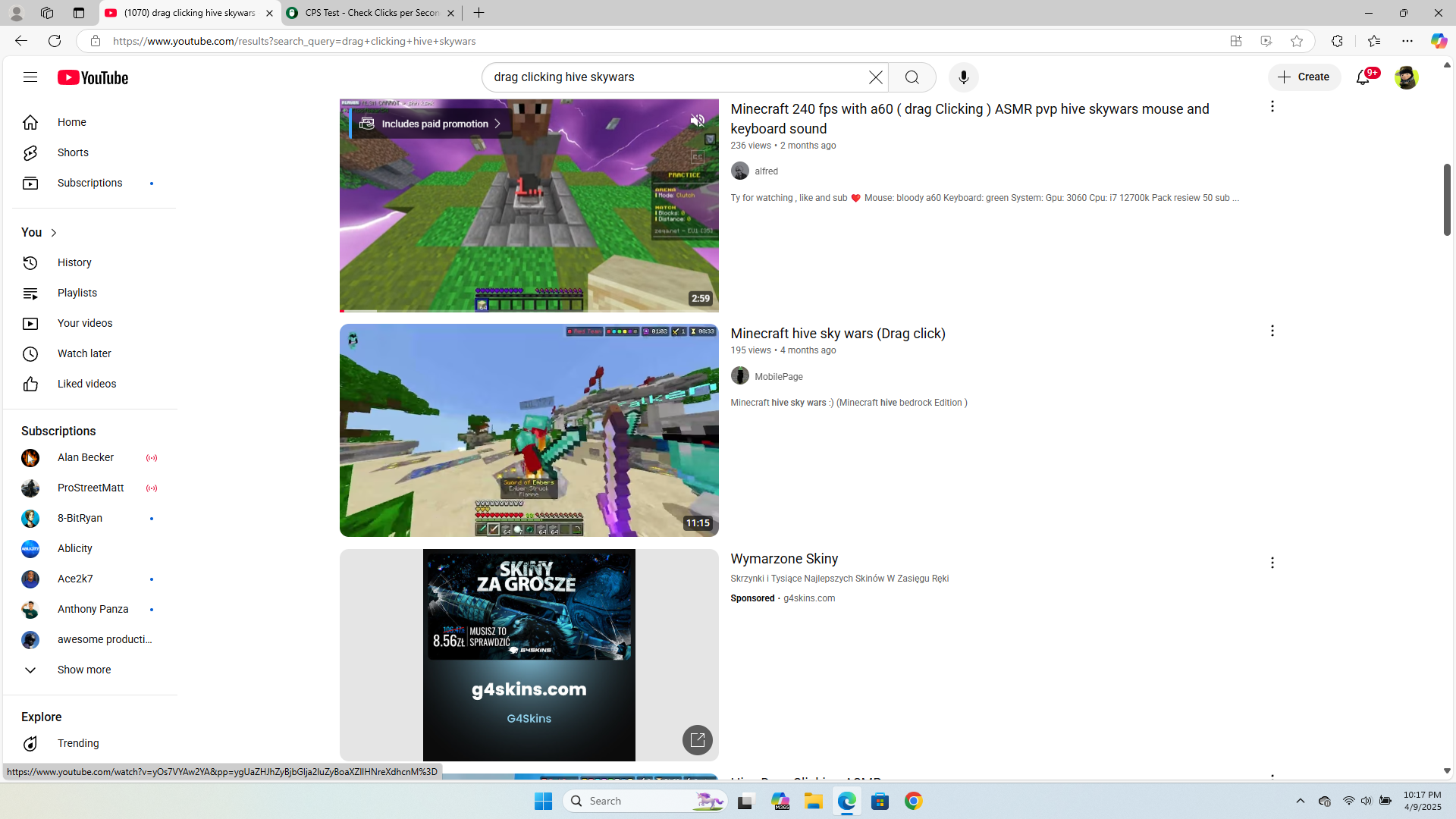Image resolution: width=1456 pixels, height=819 pixels.
Task: Open the awesome productions channel
Action: [91, 639]
